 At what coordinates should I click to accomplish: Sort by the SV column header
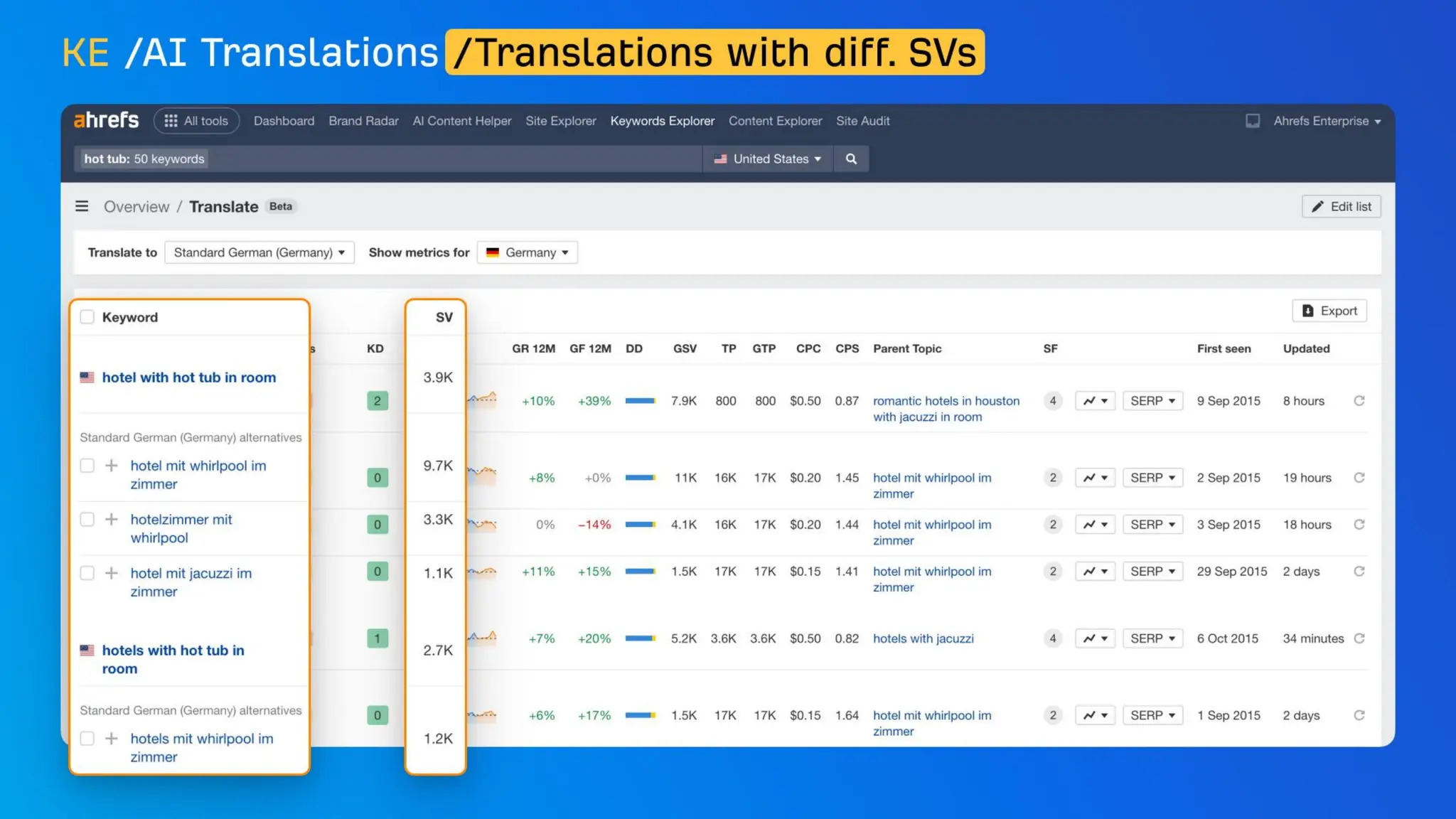coord(444,317)
